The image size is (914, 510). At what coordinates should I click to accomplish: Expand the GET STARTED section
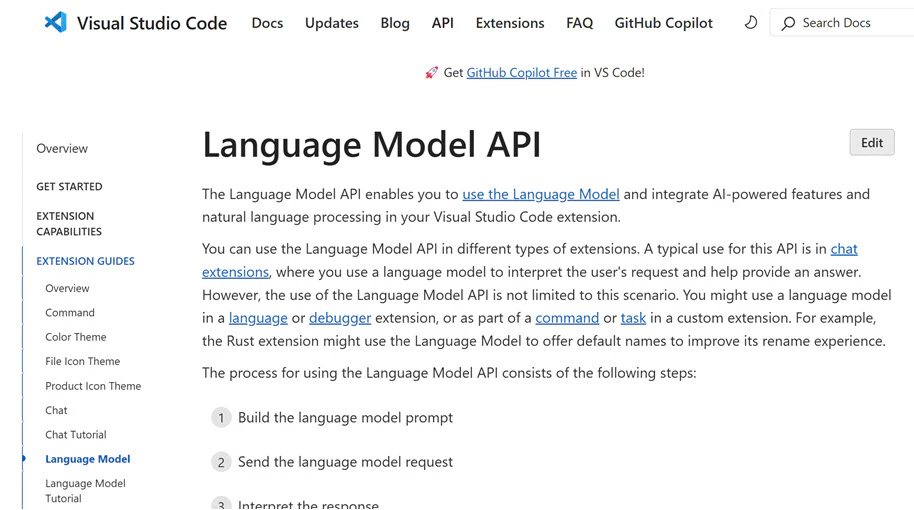69,187
